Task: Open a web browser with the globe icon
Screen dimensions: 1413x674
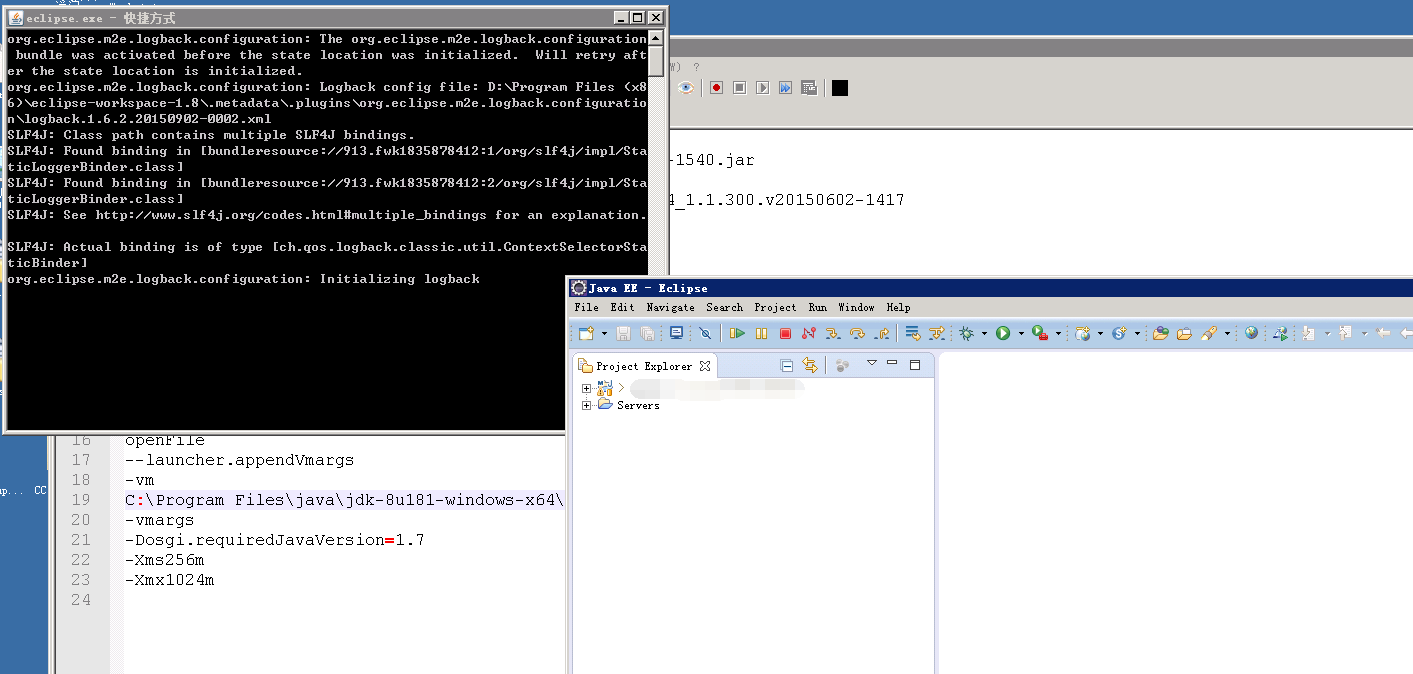Action: pos(1251,333)
